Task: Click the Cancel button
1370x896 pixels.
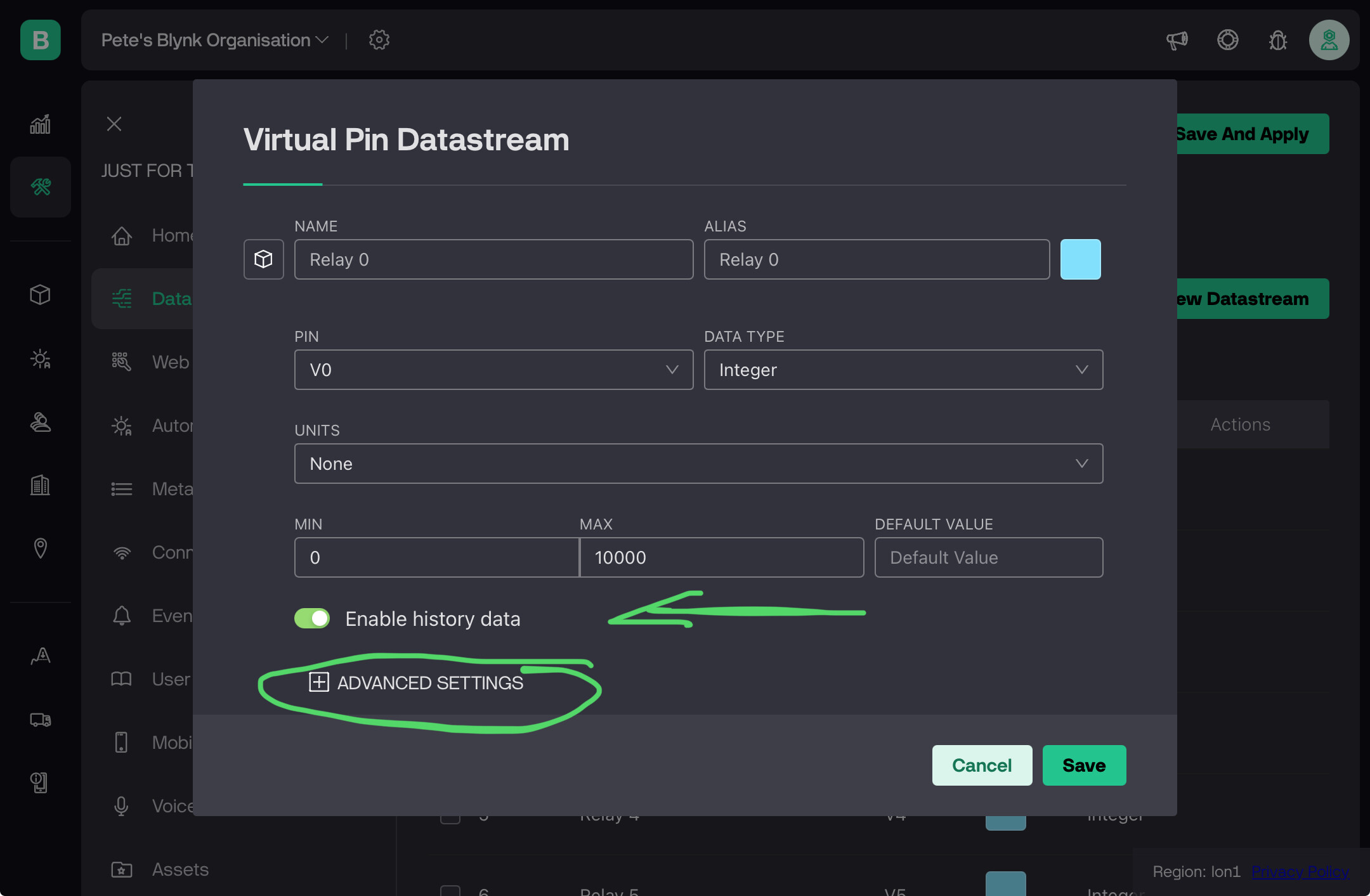Action: point(982,765)
